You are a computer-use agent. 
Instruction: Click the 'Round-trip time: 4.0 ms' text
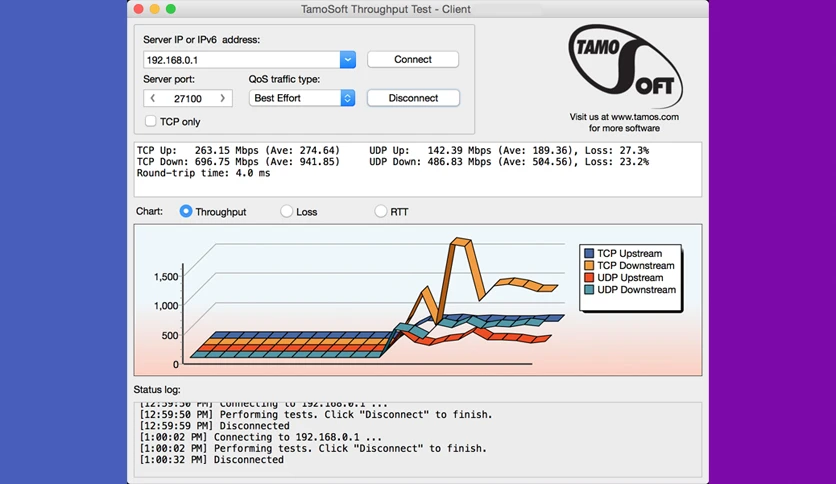pos(203,173)
